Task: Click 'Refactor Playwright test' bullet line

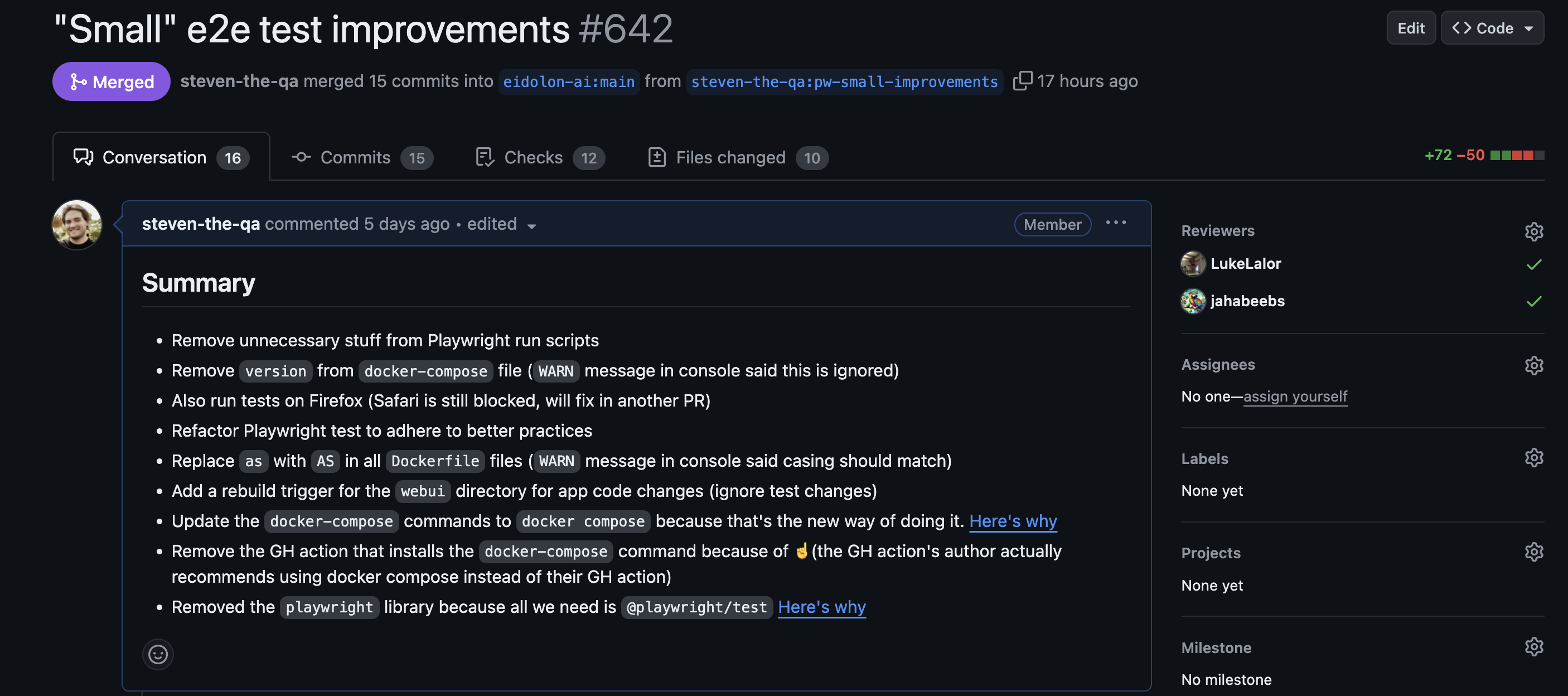Action: [381, 431]
